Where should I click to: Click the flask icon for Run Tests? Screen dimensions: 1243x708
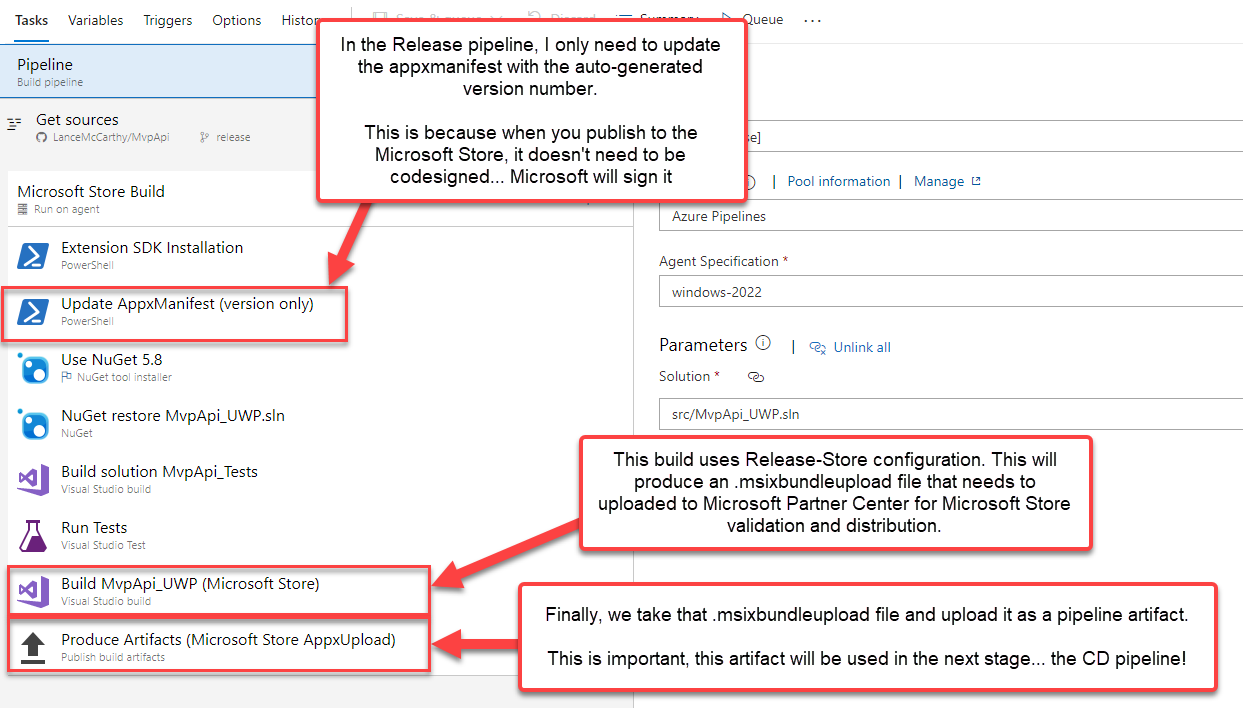tap(33, 536)
